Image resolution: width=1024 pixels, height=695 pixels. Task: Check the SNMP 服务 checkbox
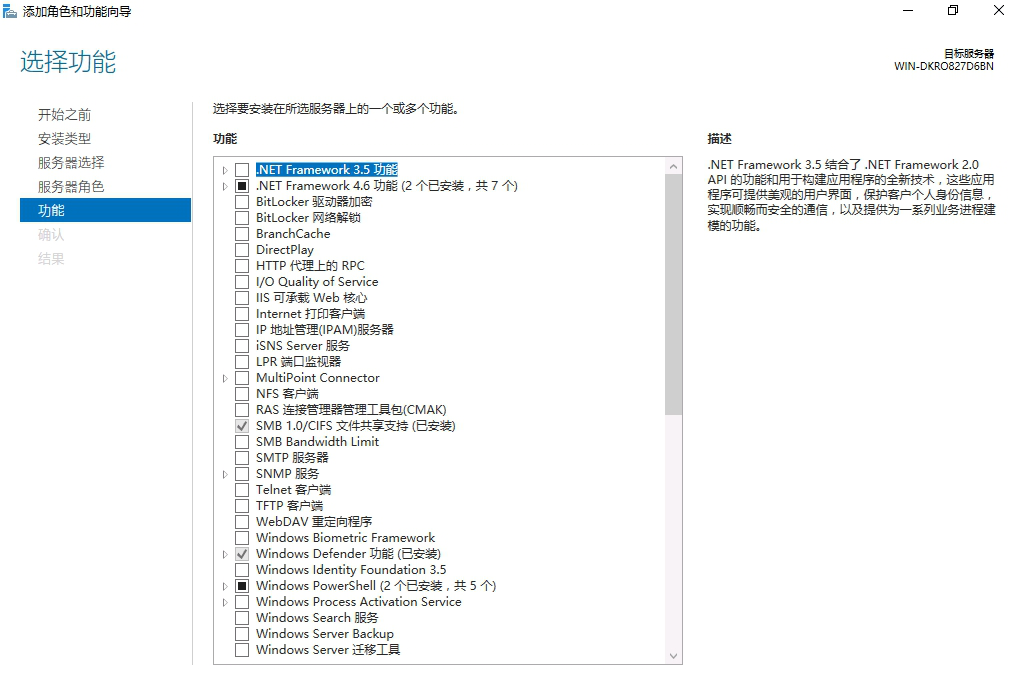[242, 474]
